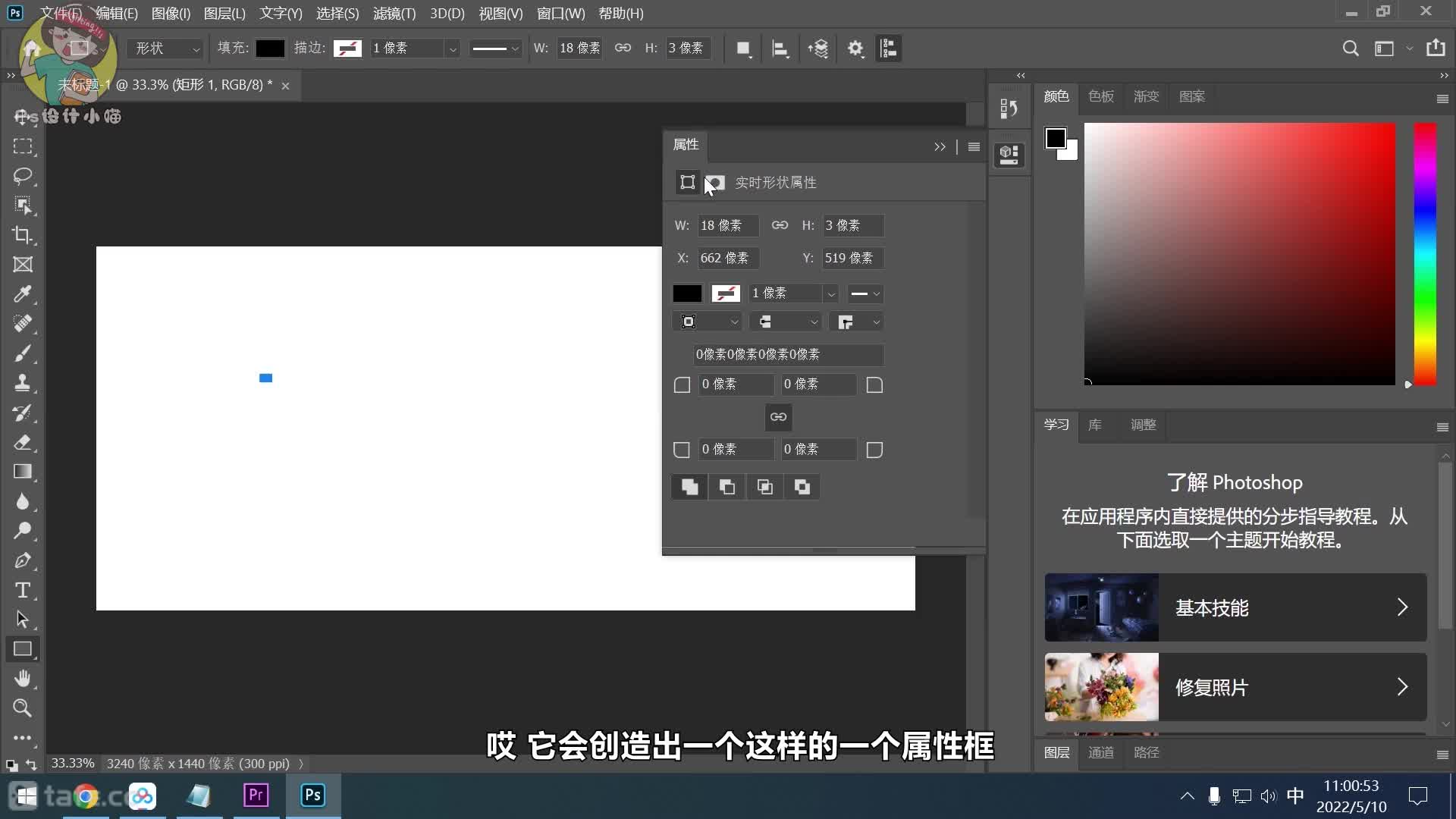Select the Horizontal Type tool
1456x819 pixels.
(x=23, y=590)
